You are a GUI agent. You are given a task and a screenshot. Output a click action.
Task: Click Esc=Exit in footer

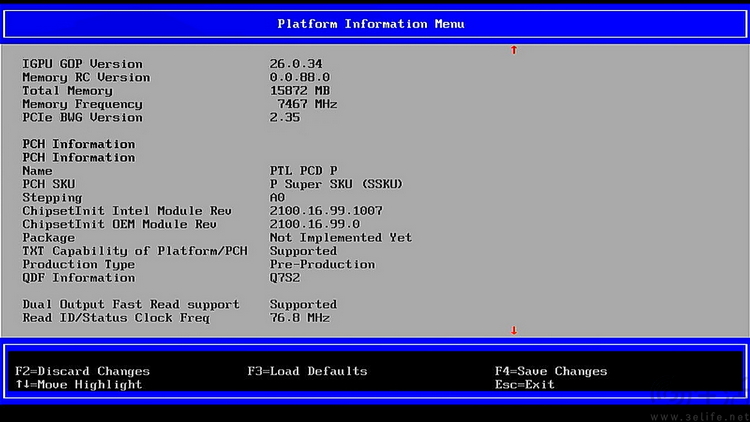click(524, 385)
